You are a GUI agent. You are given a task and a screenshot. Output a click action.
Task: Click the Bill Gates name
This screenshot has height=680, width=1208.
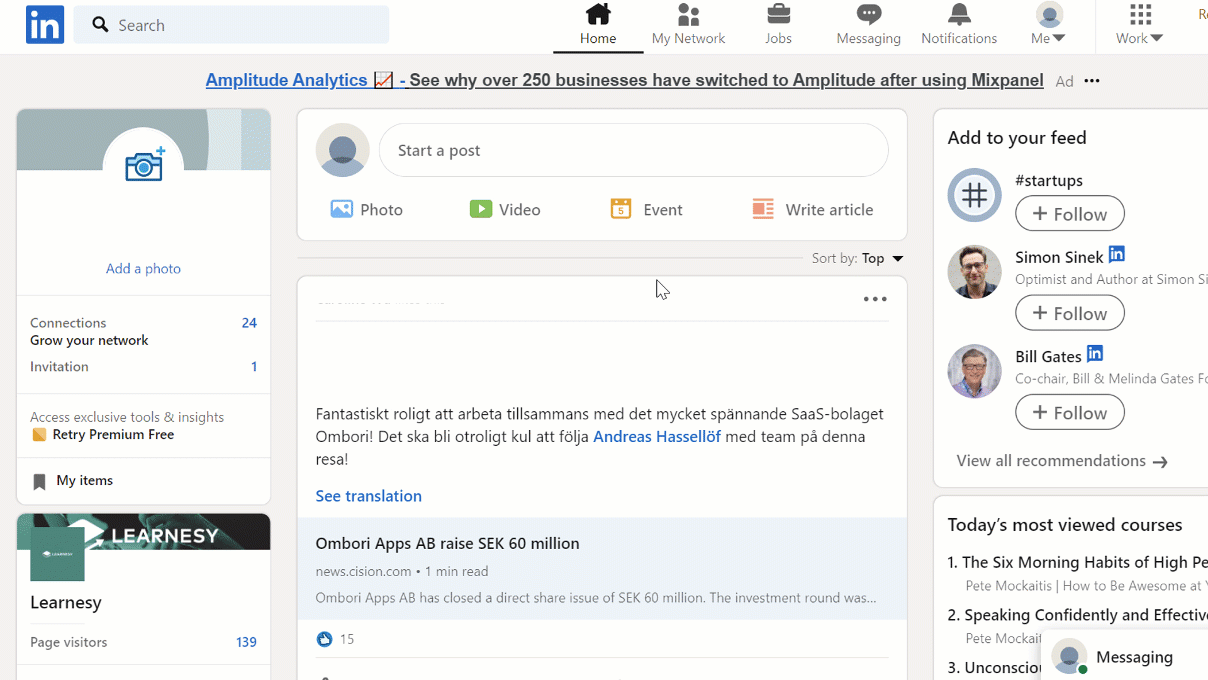tap(1048, 356)
